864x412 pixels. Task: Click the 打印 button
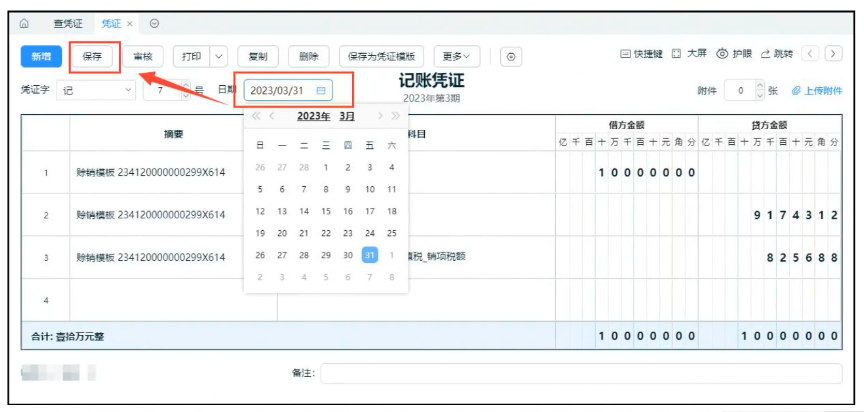tap(192, 56)
